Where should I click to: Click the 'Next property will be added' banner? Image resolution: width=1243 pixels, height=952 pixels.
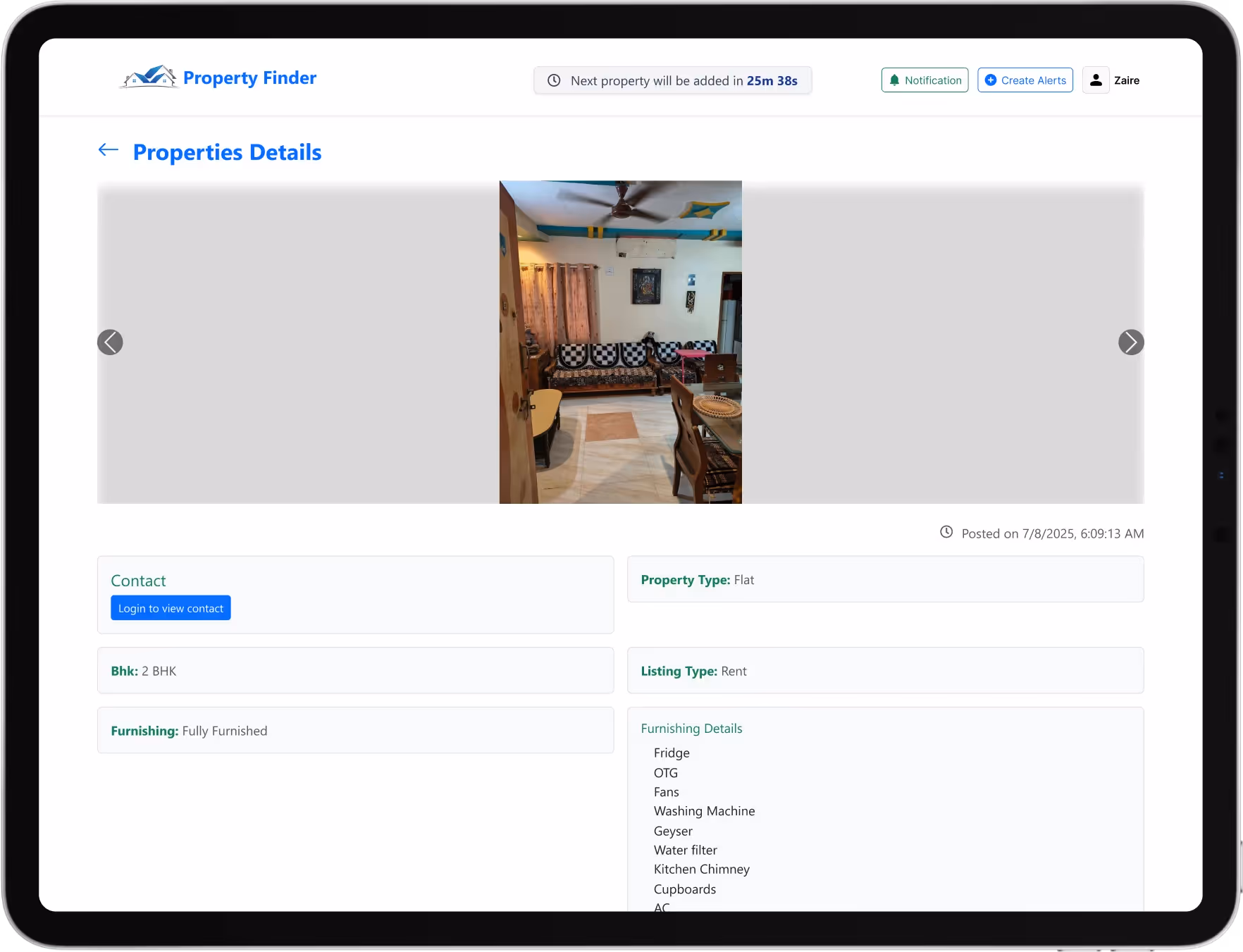(x=672, y=80)
